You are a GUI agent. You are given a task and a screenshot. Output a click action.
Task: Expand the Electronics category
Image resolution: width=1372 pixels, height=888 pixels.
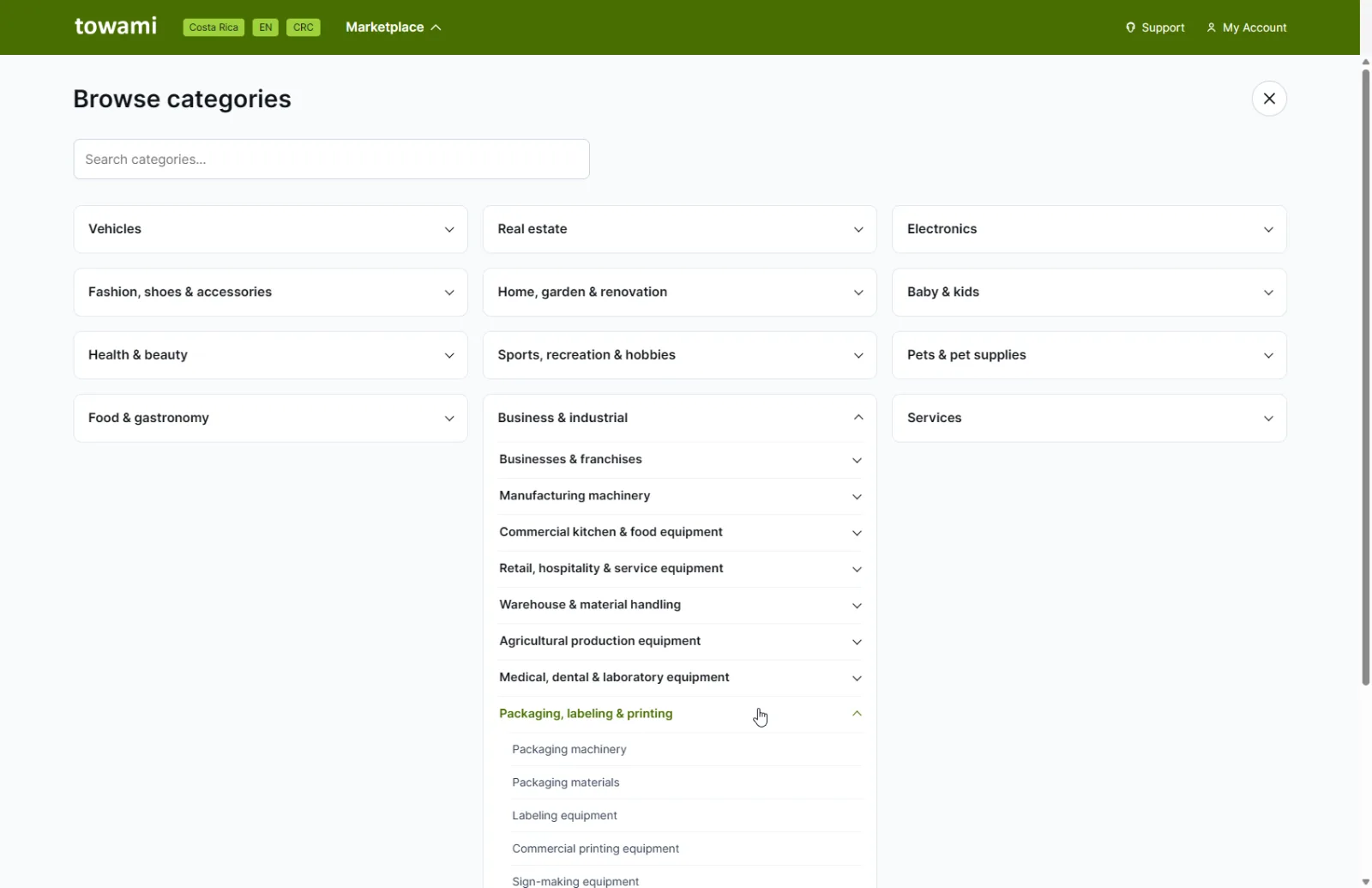click(1089, 229)
